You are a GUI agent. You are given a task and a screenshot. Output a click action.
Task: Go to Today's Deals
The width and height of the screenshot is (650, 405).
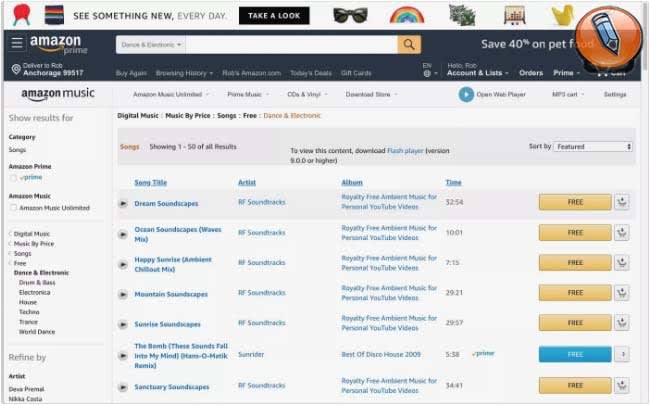point(311,73)
